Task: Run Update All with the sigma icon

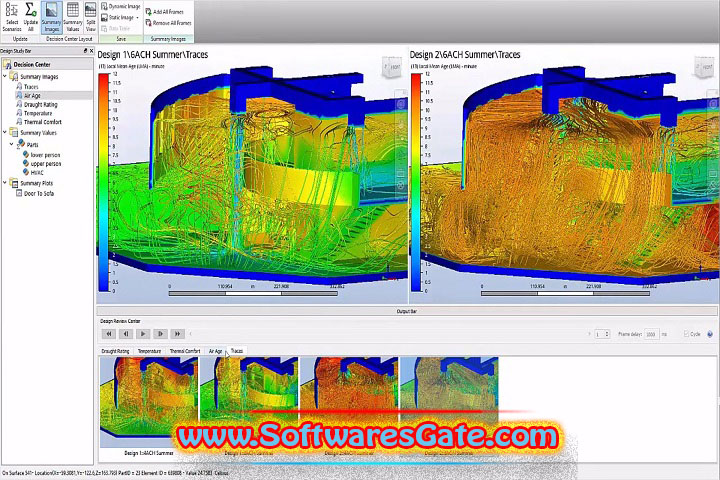Action: (x=31, y=17)
